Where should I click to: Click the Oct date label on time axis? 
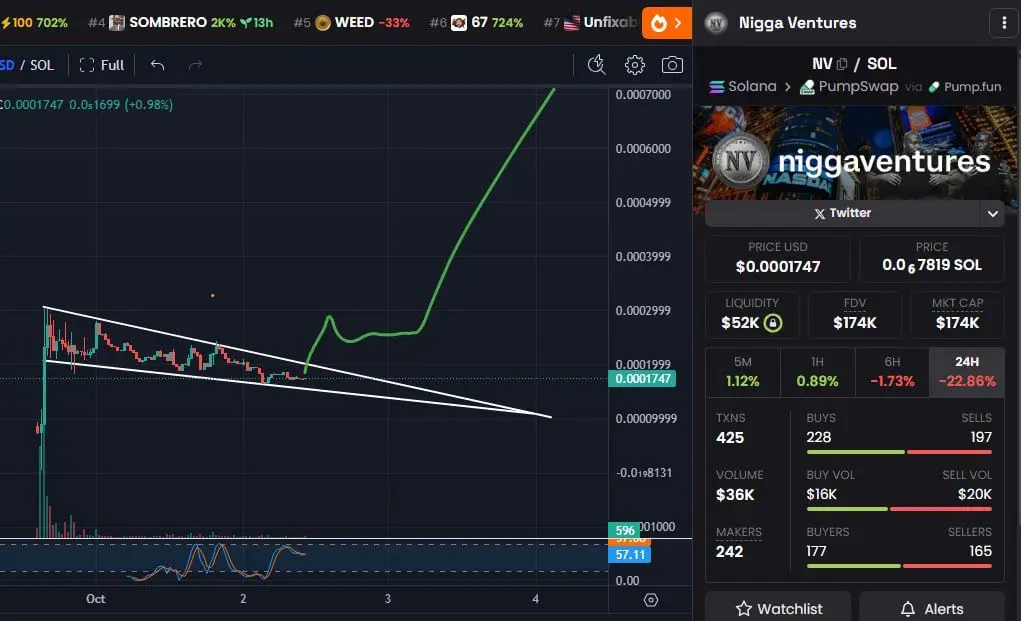click(96, 599)
